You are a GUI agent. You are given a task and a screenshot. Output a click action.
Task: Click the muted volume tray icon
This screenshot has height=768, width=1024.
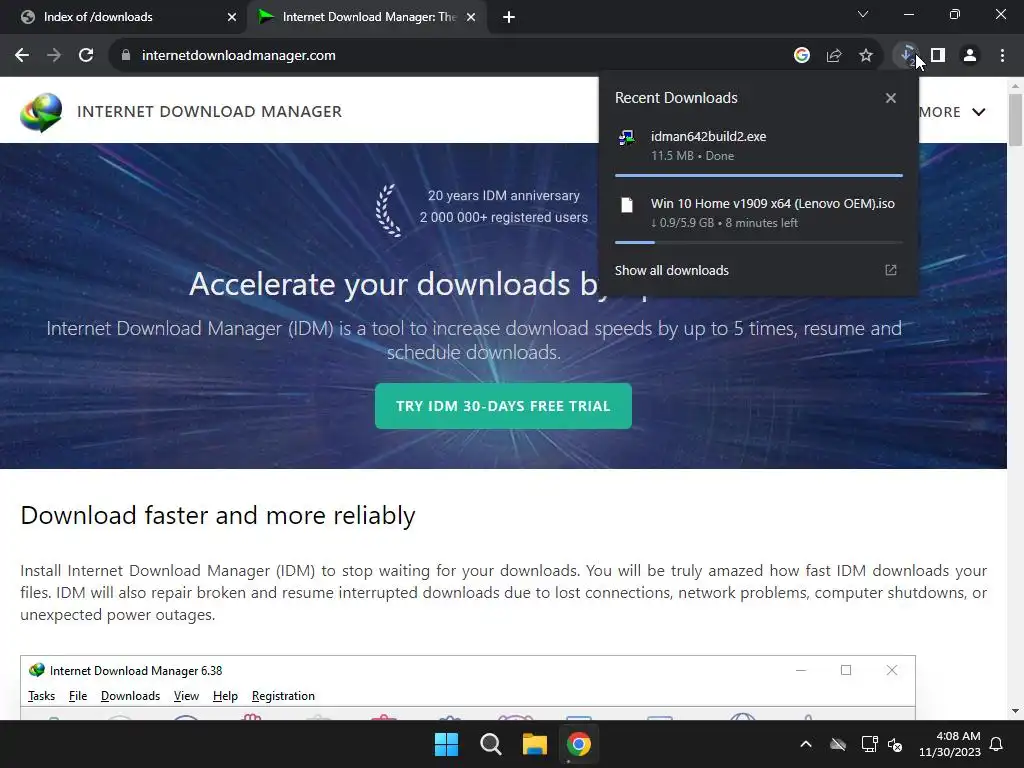[x=895, y=744]
